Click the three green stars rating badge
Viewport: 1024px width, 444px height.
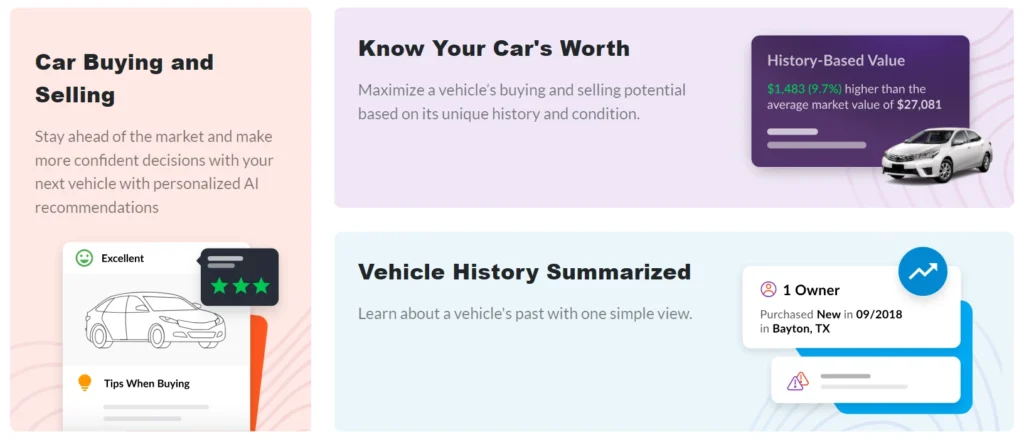click(240, 286)
